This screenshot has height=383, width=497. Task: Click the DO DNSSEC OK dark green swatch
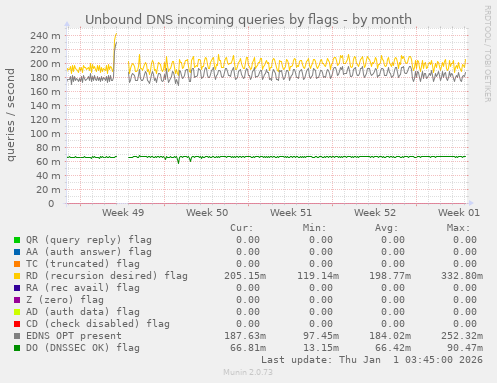(17, 348)
